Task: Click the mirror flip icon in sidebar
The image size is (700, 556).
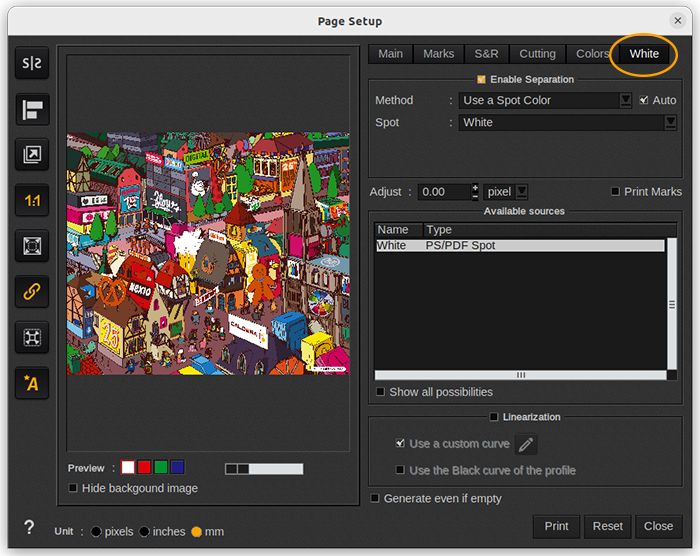Action: pos(33,63)
